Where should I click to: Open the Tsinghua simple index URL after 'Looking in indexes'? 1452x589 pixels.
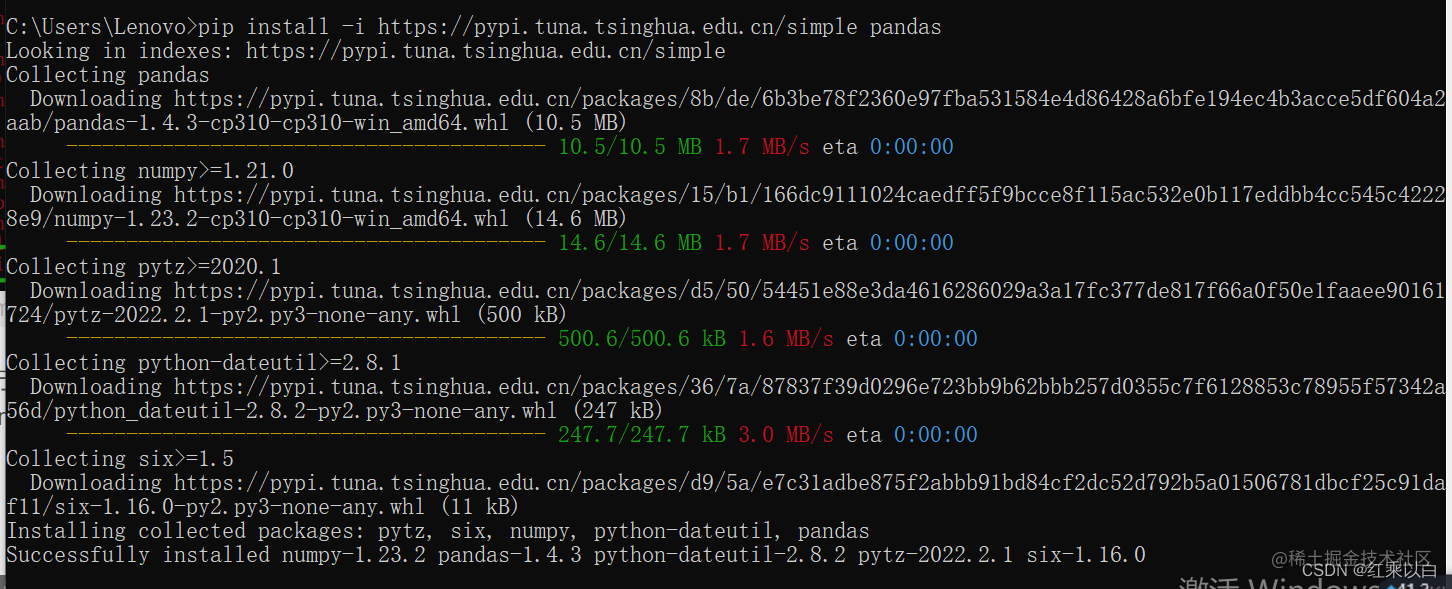(485, 51)
